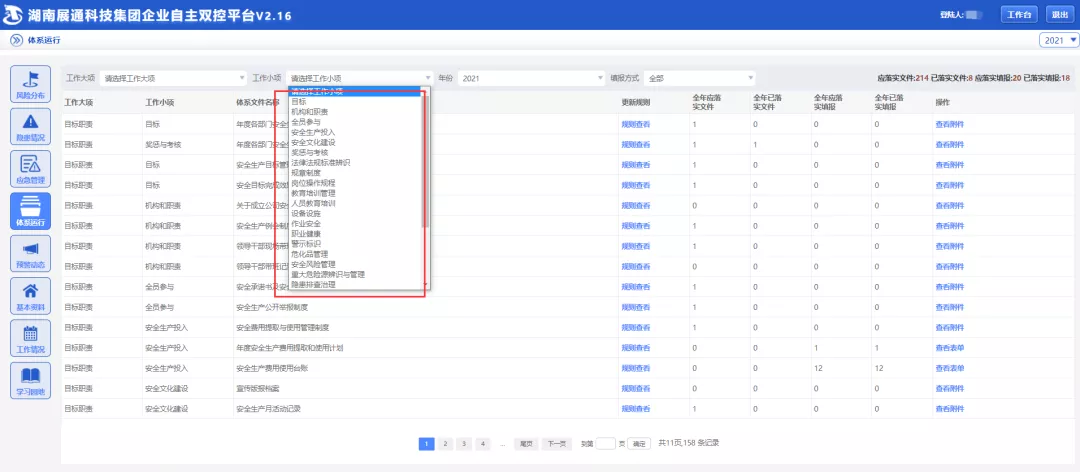The width and height of the screenshot is (1080, 472).
Task: Click the 操作 column header
Action: coord(942,102)
